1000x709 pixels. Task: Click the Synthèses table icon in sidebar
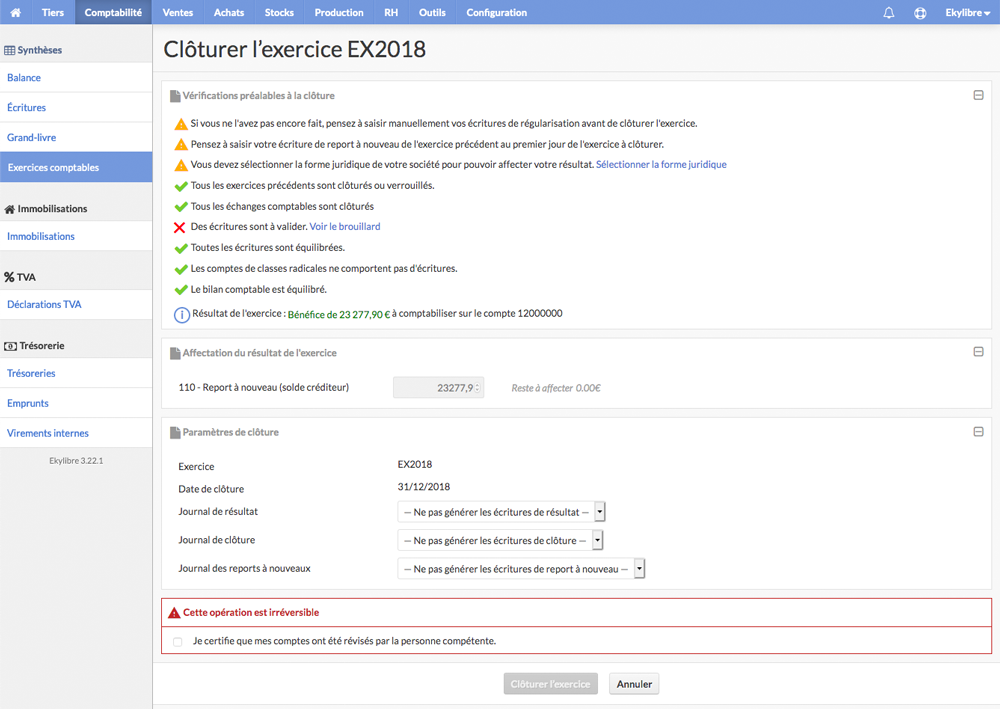coord(10,50)
